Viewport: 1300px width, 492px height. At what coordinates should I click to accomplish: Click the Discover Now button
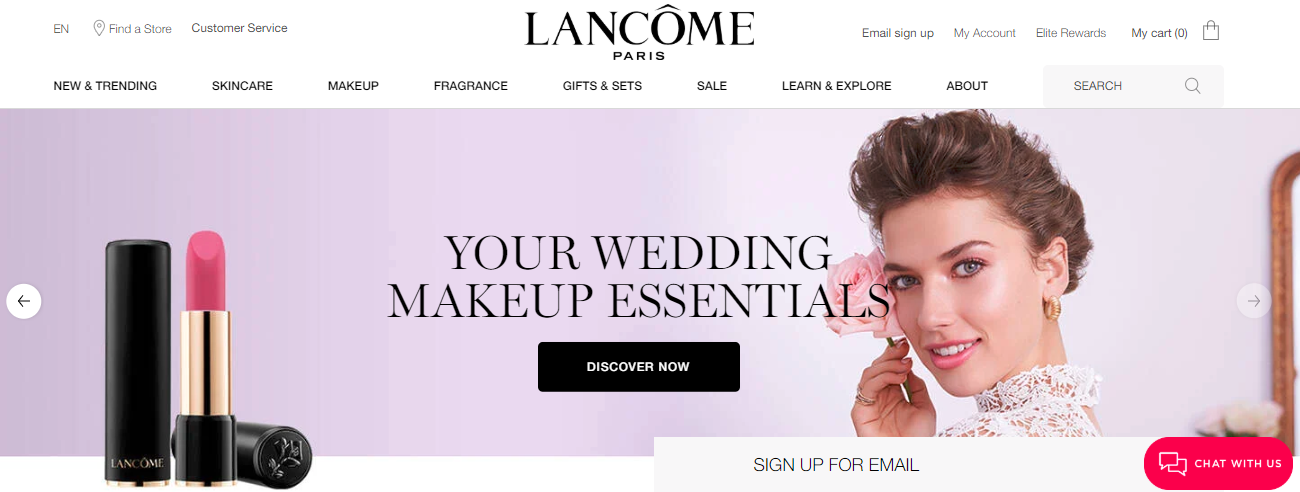click(639, 367)
